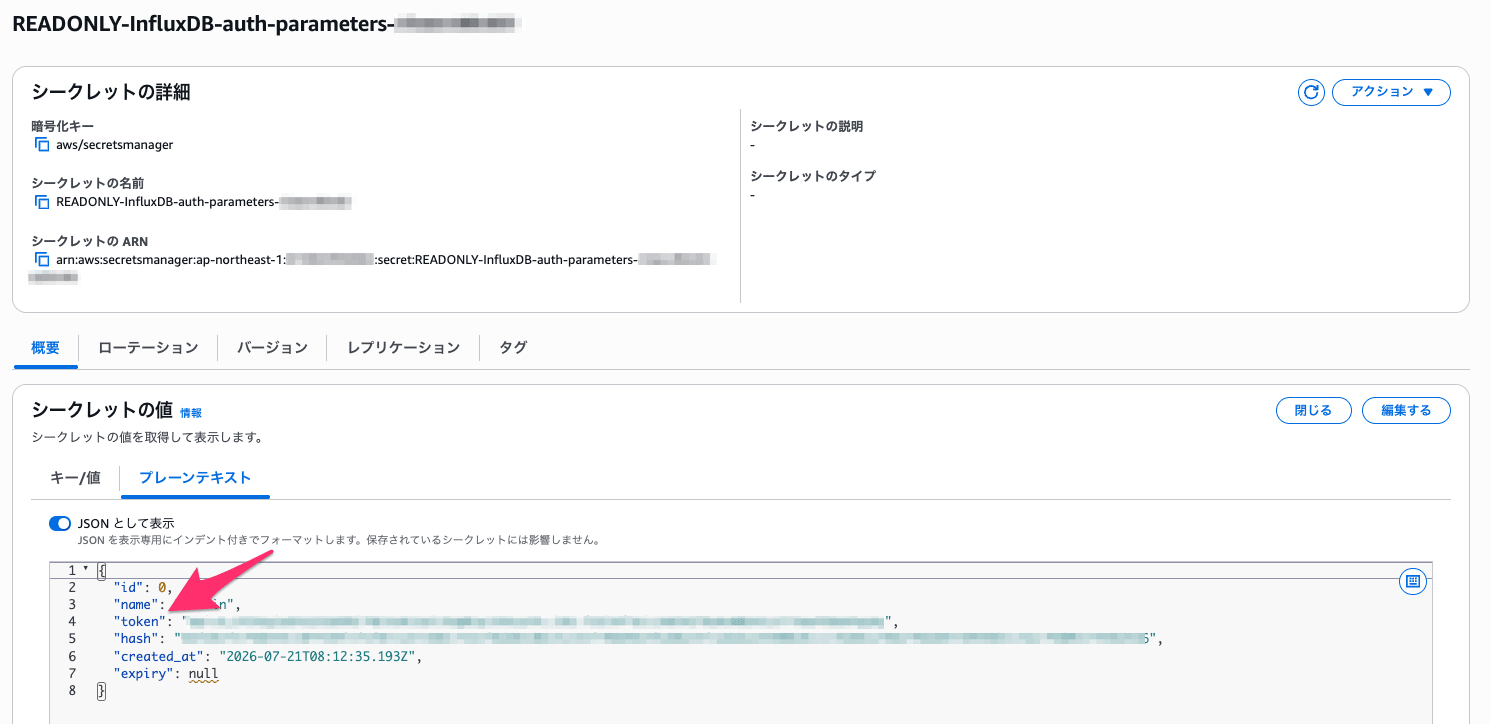Switch to the 概要 tab
This screenshot has width=1490, height=724.
point(45,348)
